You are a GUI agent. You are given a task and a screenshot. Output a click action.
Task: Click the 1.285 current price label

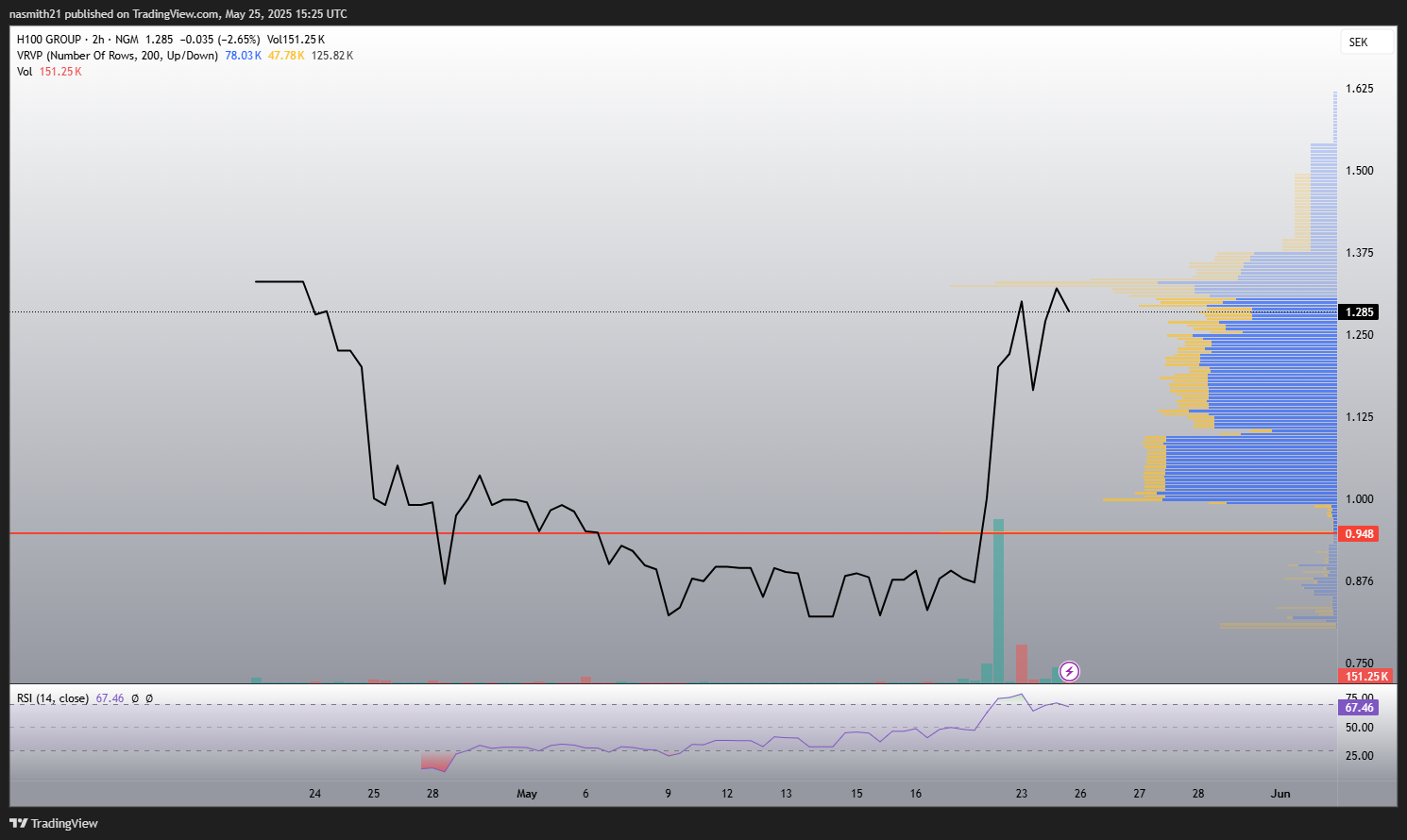1360,311
